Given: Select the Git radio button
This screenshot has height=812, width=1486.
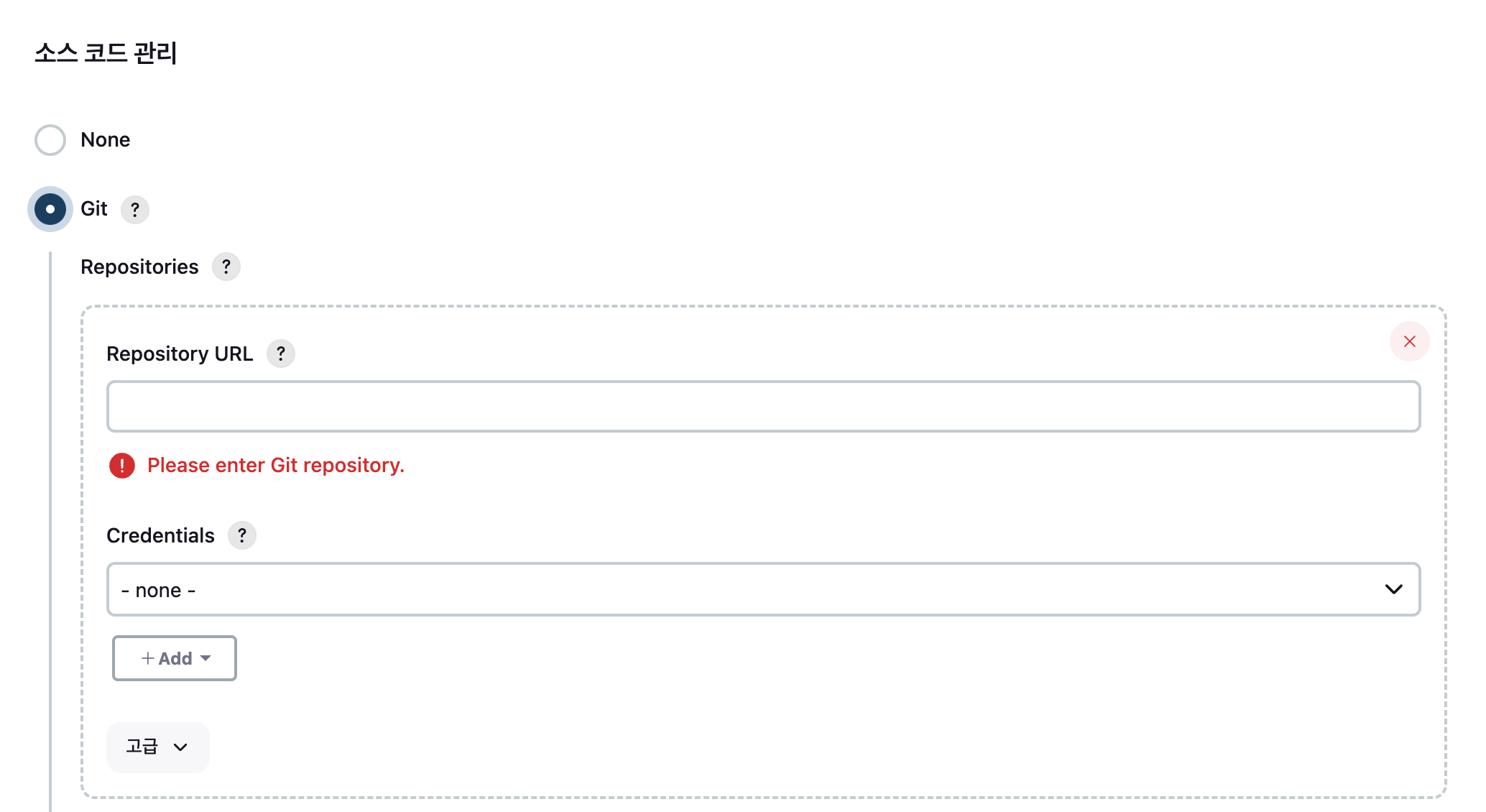Looking at the screenshot, I should pos(50,209).
